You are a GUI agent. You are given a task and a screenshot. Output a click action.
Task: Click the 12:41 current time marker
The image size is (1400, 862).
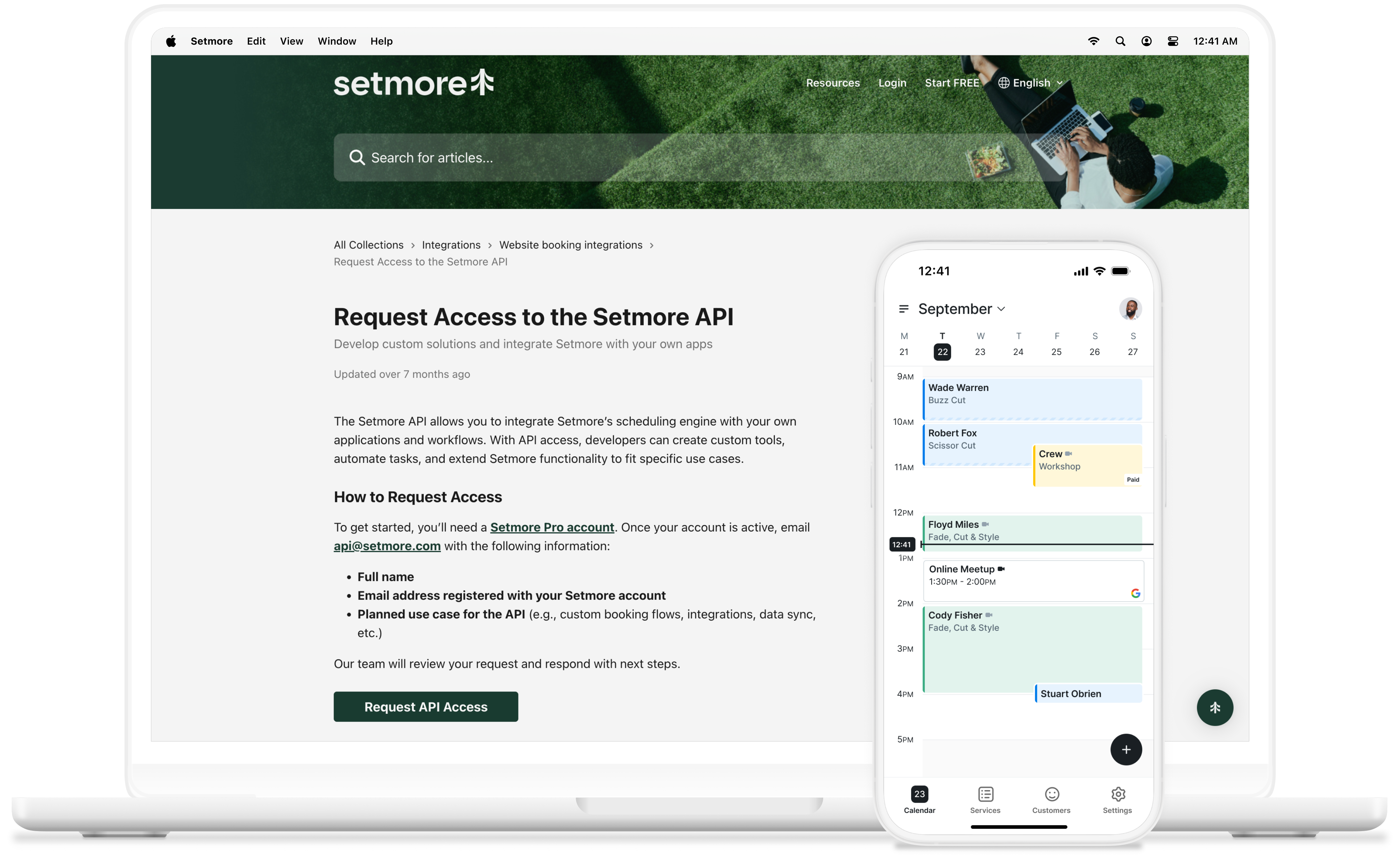[902, 545]
